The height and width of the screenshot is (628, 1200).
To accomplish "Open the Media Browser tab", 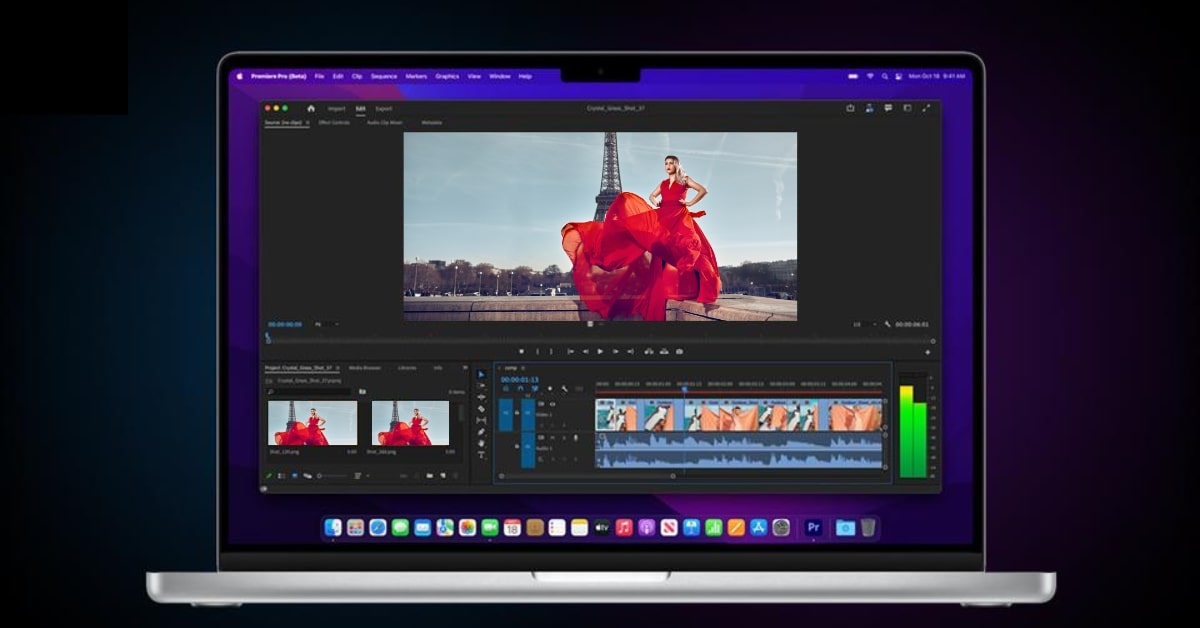I will [x=365, y=368].
